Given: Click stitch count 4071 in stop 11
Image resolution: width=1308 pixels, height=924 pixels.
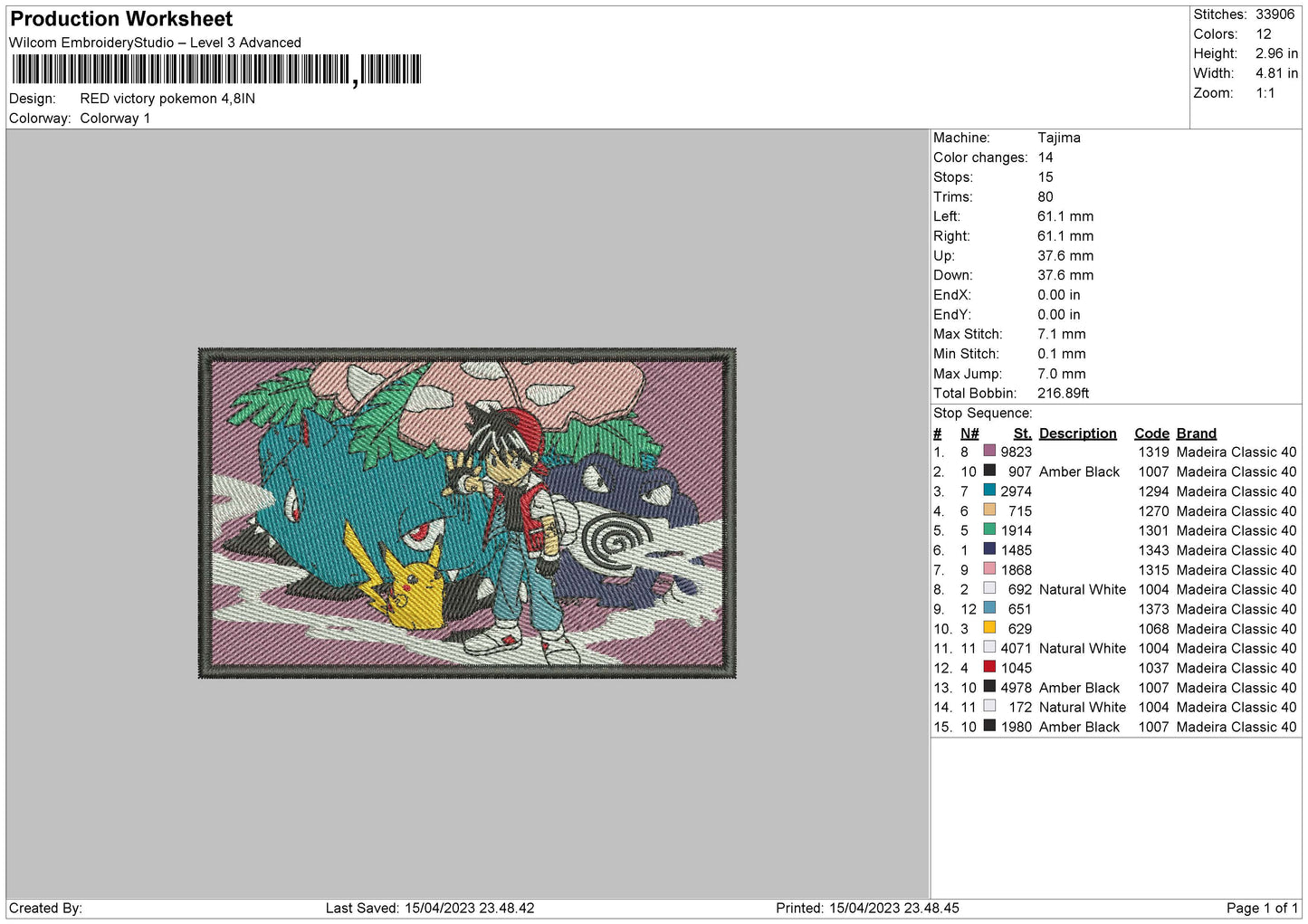Looking at the screenshot, I should (1017, 648).
